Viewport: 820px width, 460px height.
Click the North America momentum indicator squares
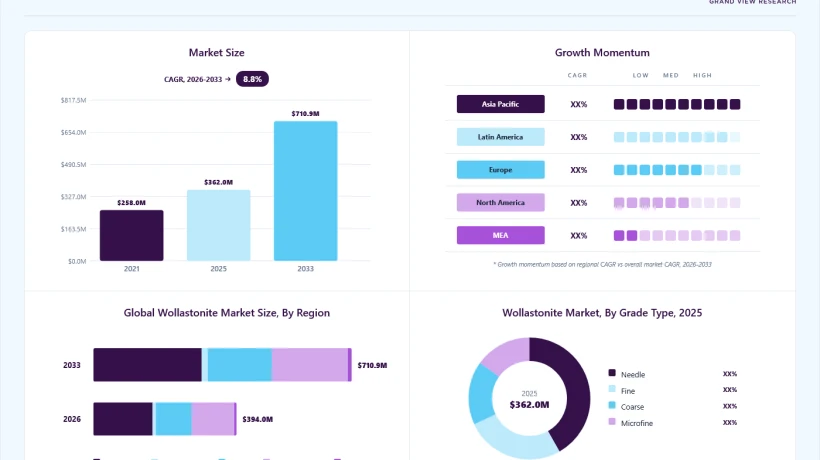(x=677, y=203)
